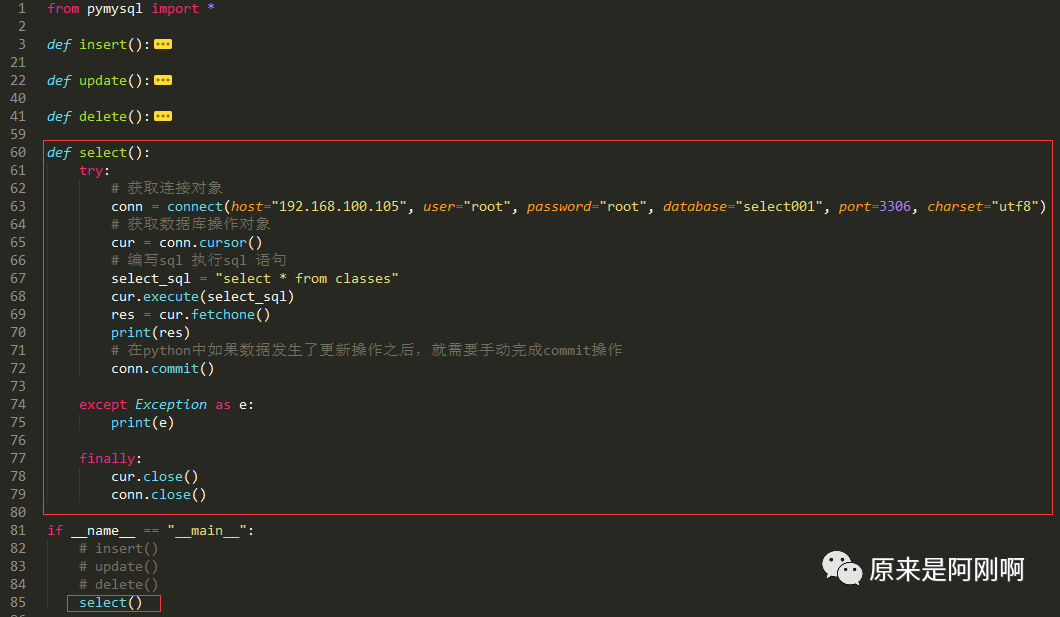
Task: Click the SQL string "select * from classes"
Action: coord(307,278)
